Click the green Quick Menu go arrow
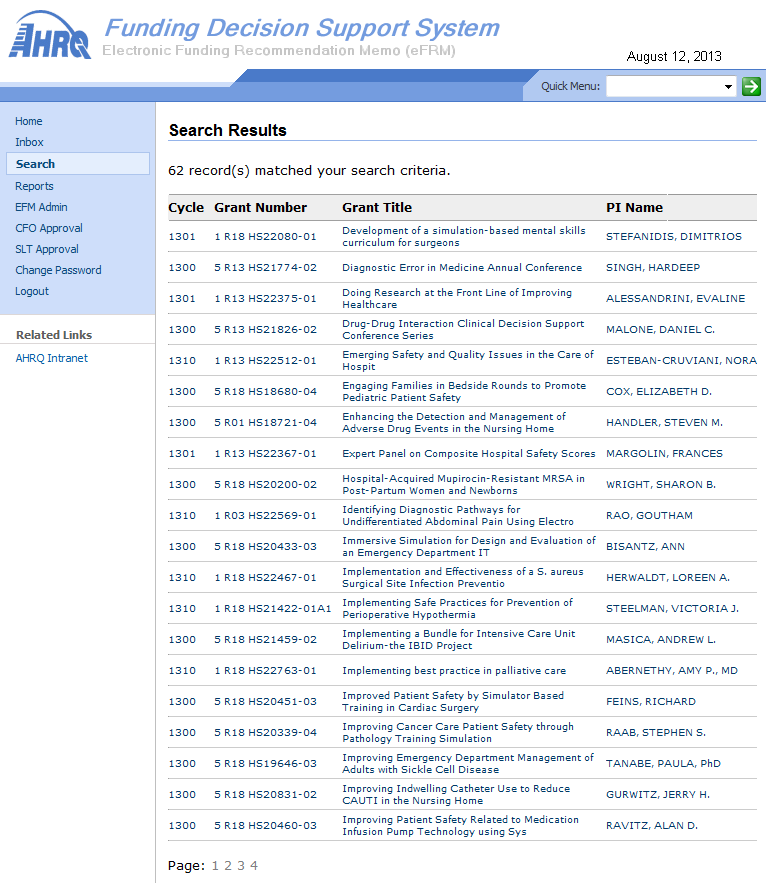766x883 pixels. tap(751, 86)
